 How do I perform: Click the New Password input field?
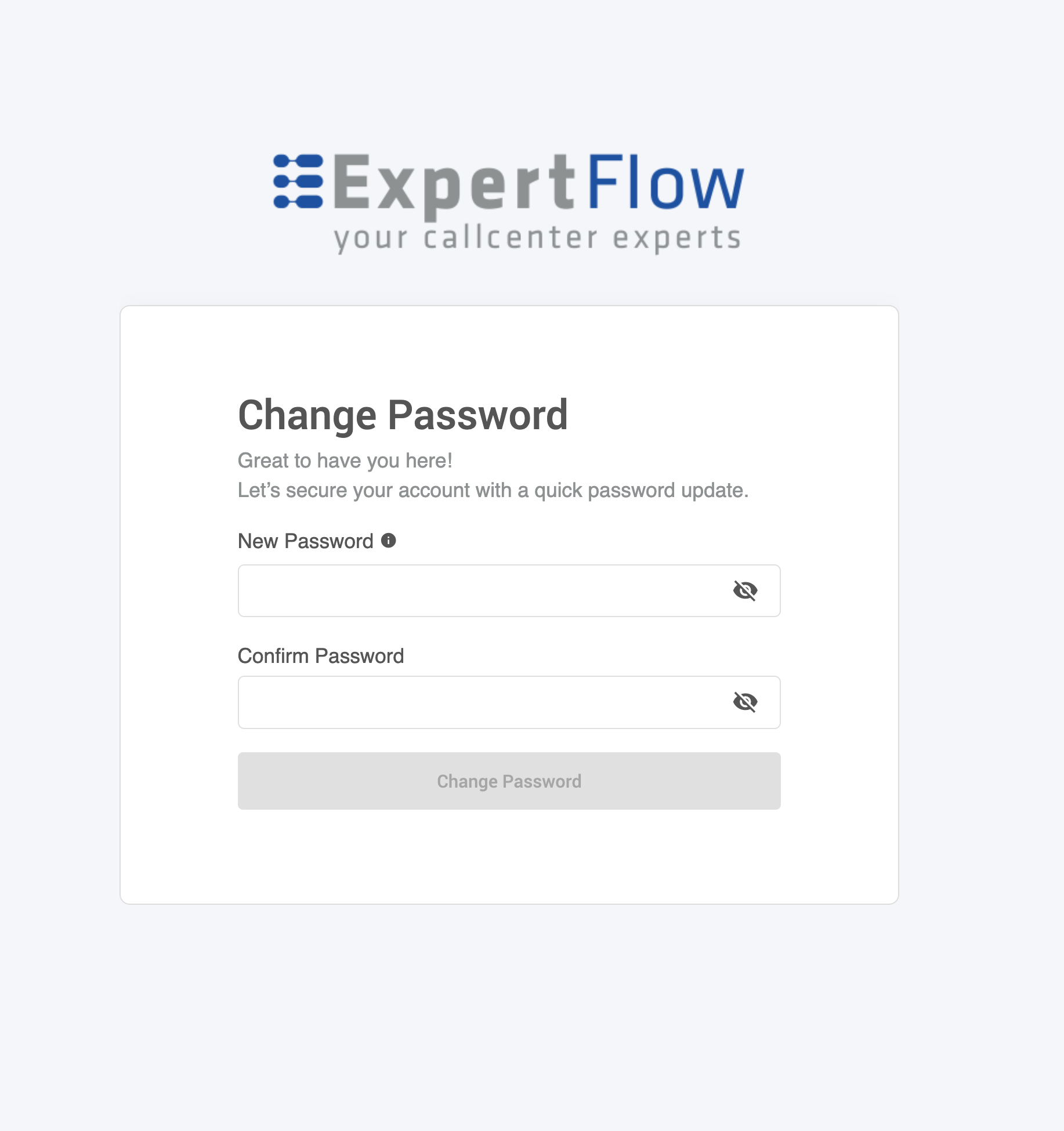pos(464,590)
